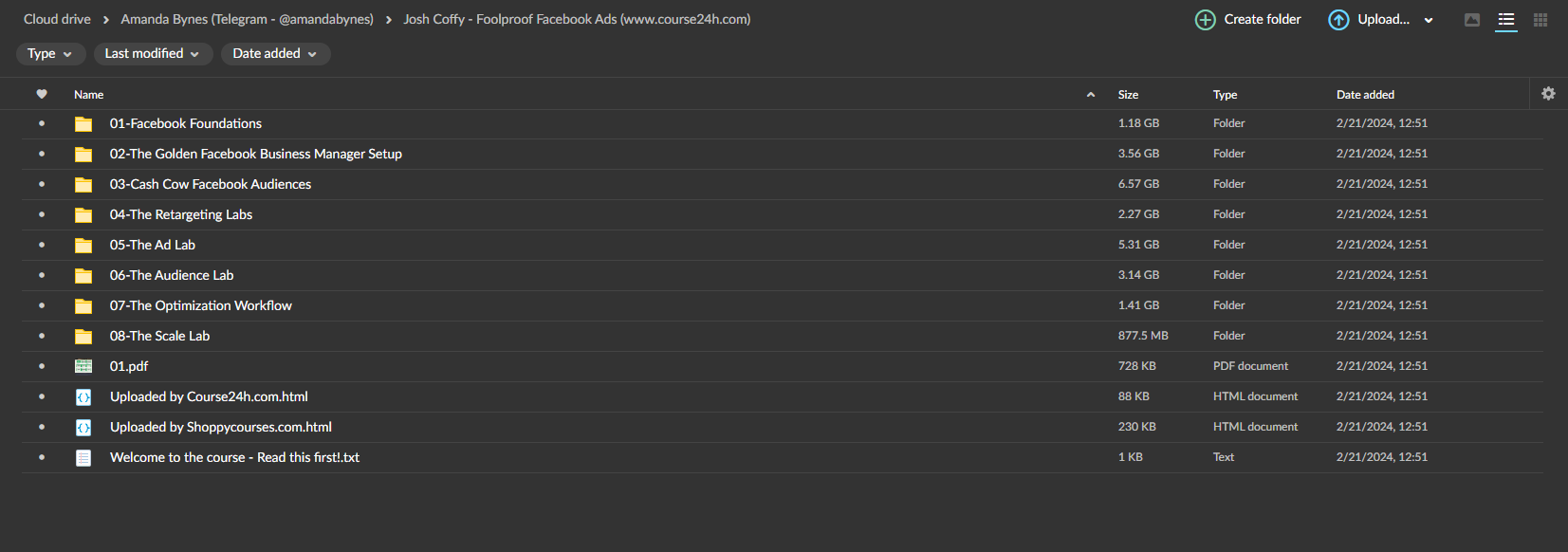This screenshot has width=1568, height=552.
Task: Open the Type filter dropdown
Action: tap(50, 54)
